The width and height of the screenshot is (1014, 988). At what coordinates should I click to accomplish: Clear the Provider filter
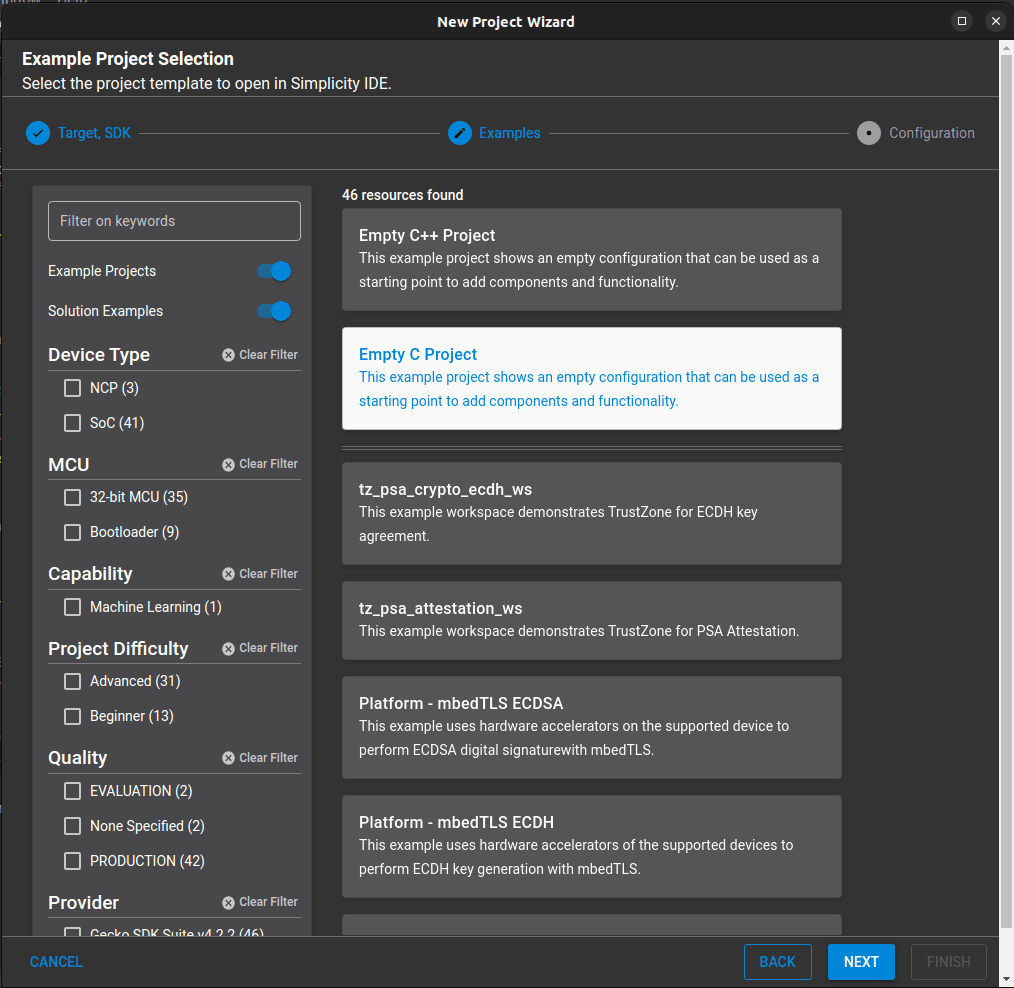[260, 902]
